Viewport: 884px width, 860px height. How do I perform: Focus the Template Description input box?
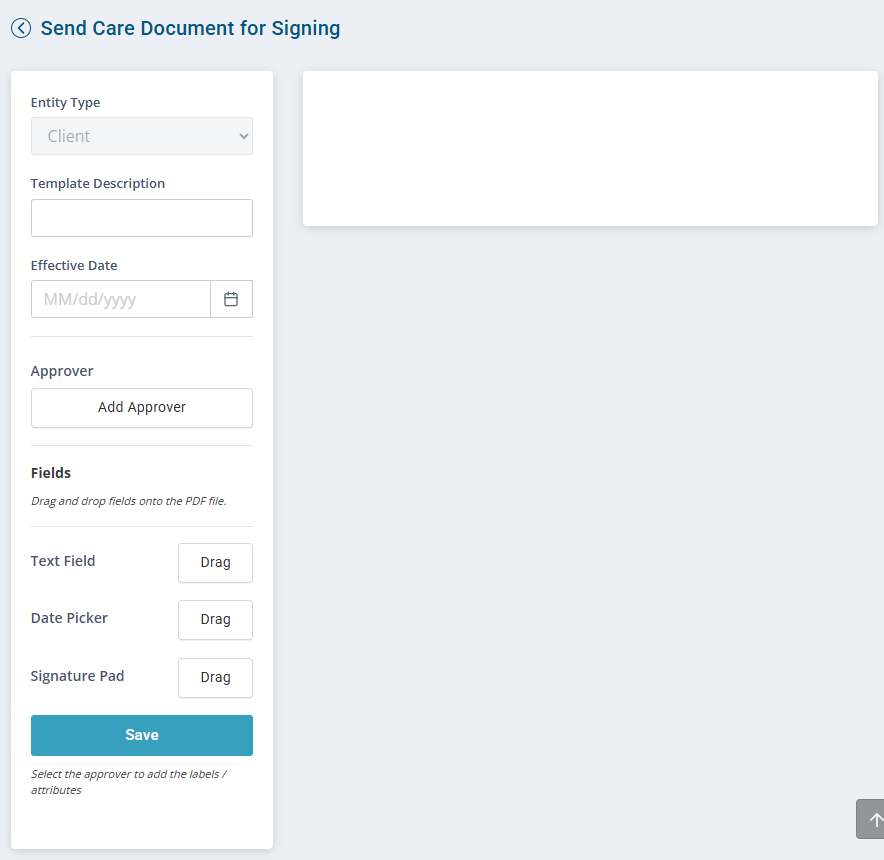[142, 218]
